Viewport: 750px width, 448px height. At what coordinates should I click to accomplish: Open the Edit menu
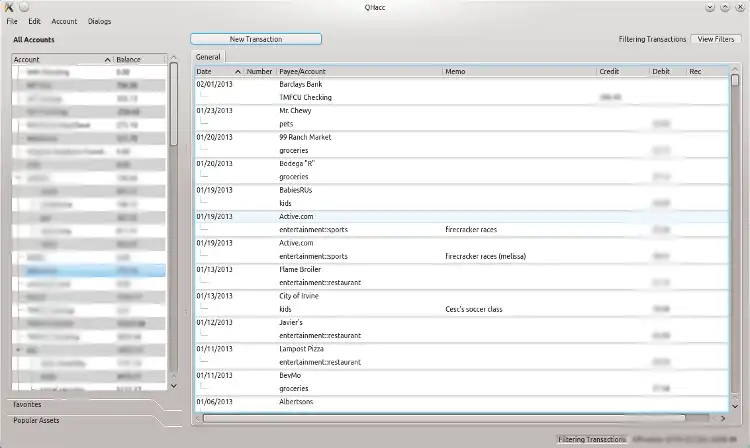34,22
